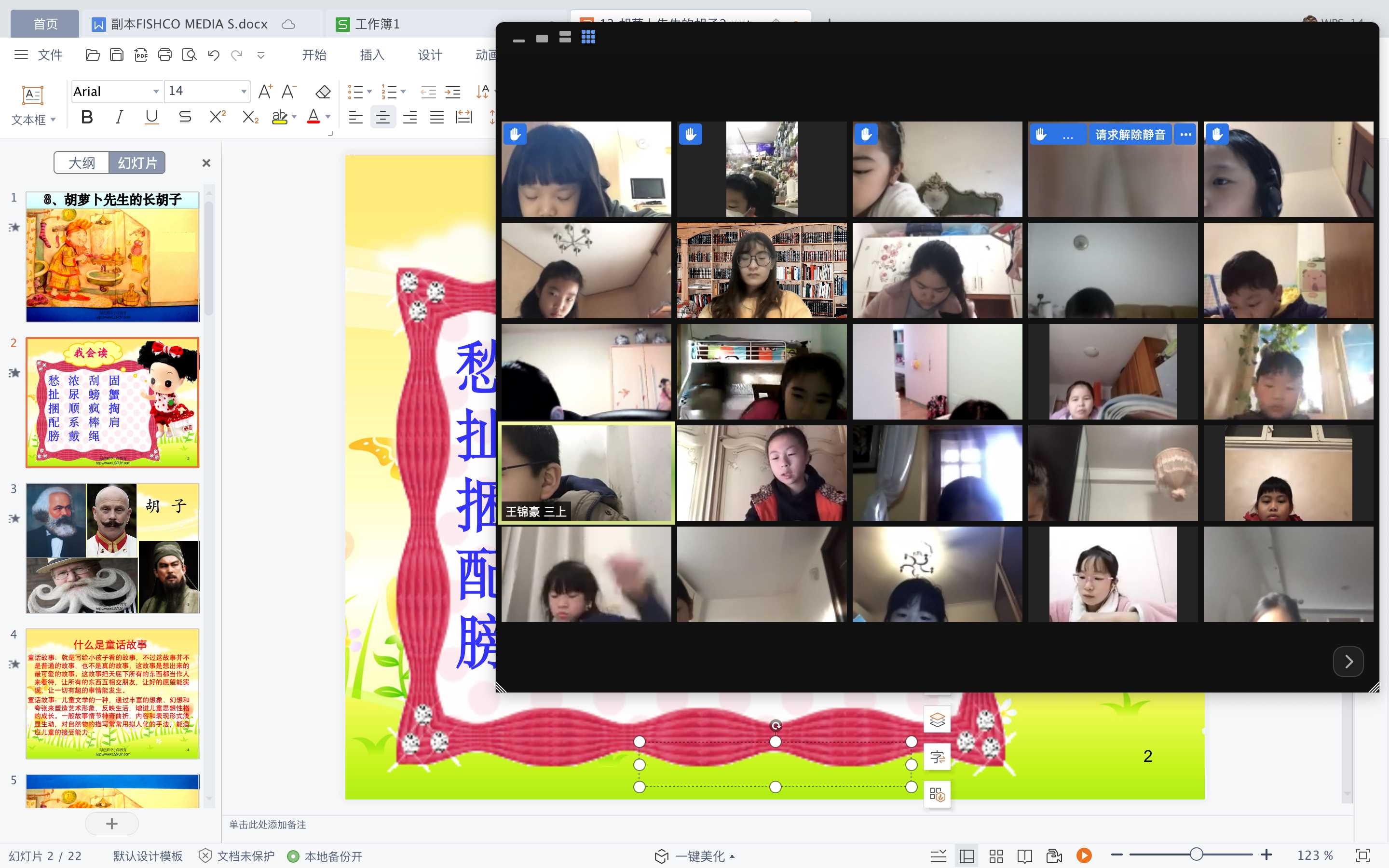The height and width of the screenshot is (868, 1389).
Task: Close the slide thumbnail panel
Action: tap(206, 163)
